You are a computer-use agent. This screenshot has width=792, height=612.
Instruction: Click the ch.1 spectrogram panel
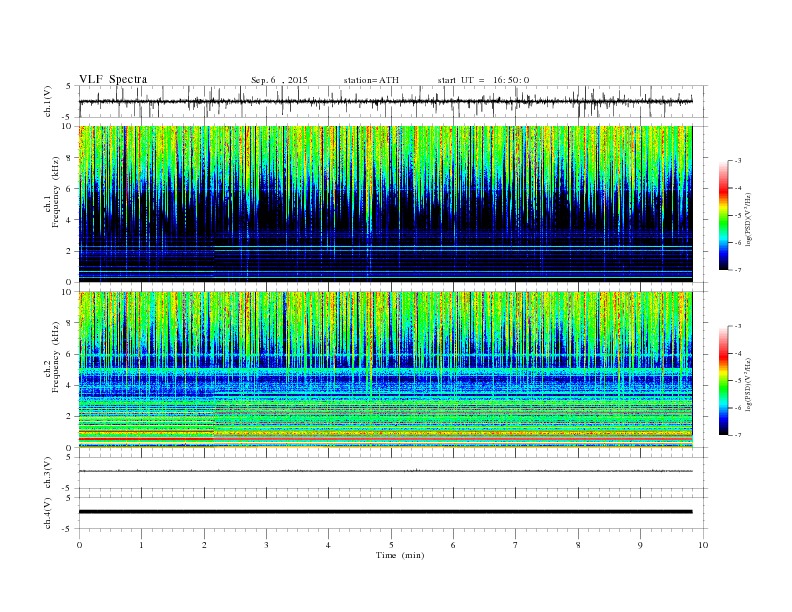(x=385, y=204)
